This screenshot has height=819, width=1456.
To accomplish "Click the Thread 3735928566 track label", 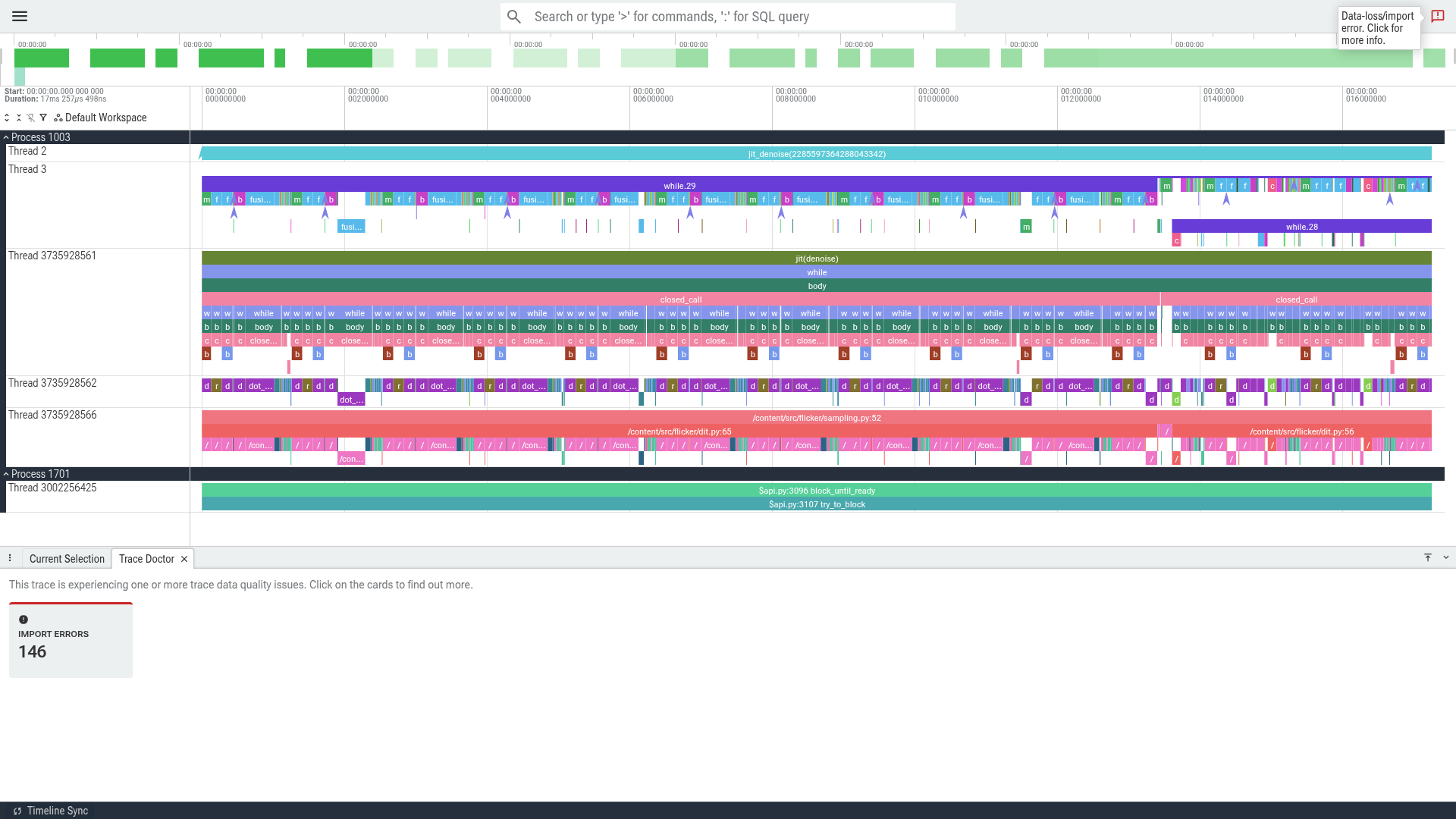I will pos(52,416).
